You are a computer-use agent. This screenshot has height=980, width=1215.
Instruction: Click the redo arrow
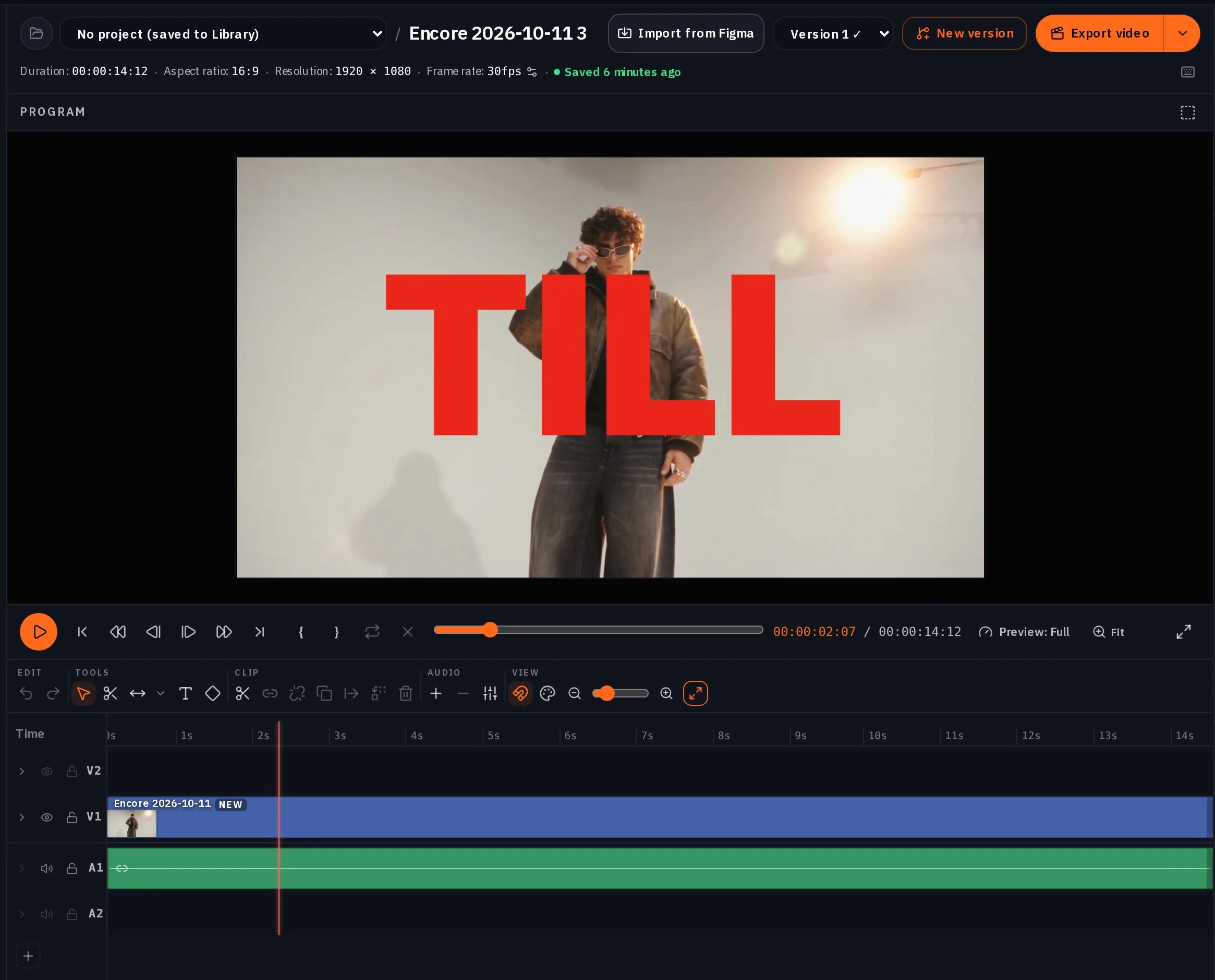coord(53,693)
